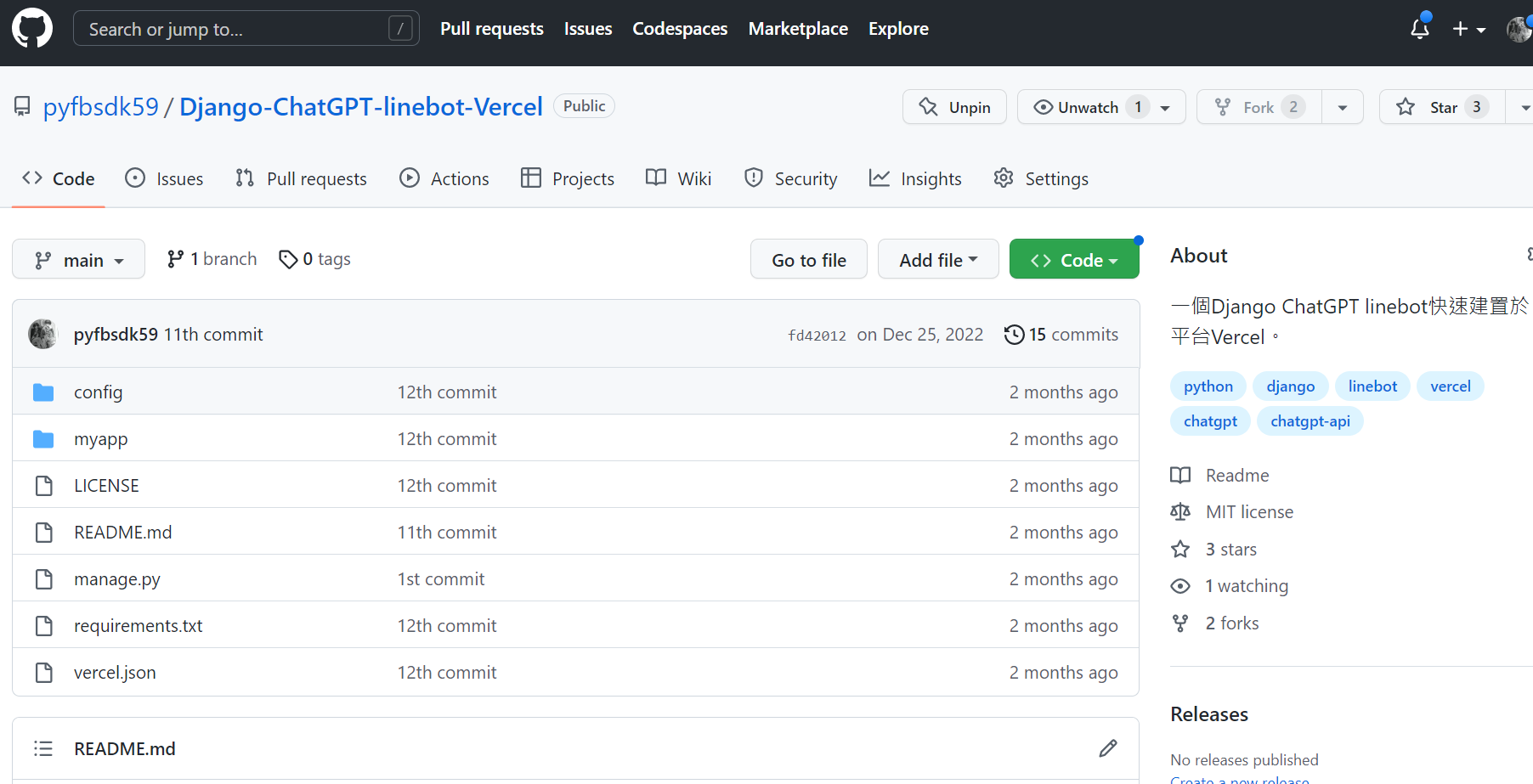Open the myapp folder
The width and height of the screenshot is (1533, 784).
101,439
